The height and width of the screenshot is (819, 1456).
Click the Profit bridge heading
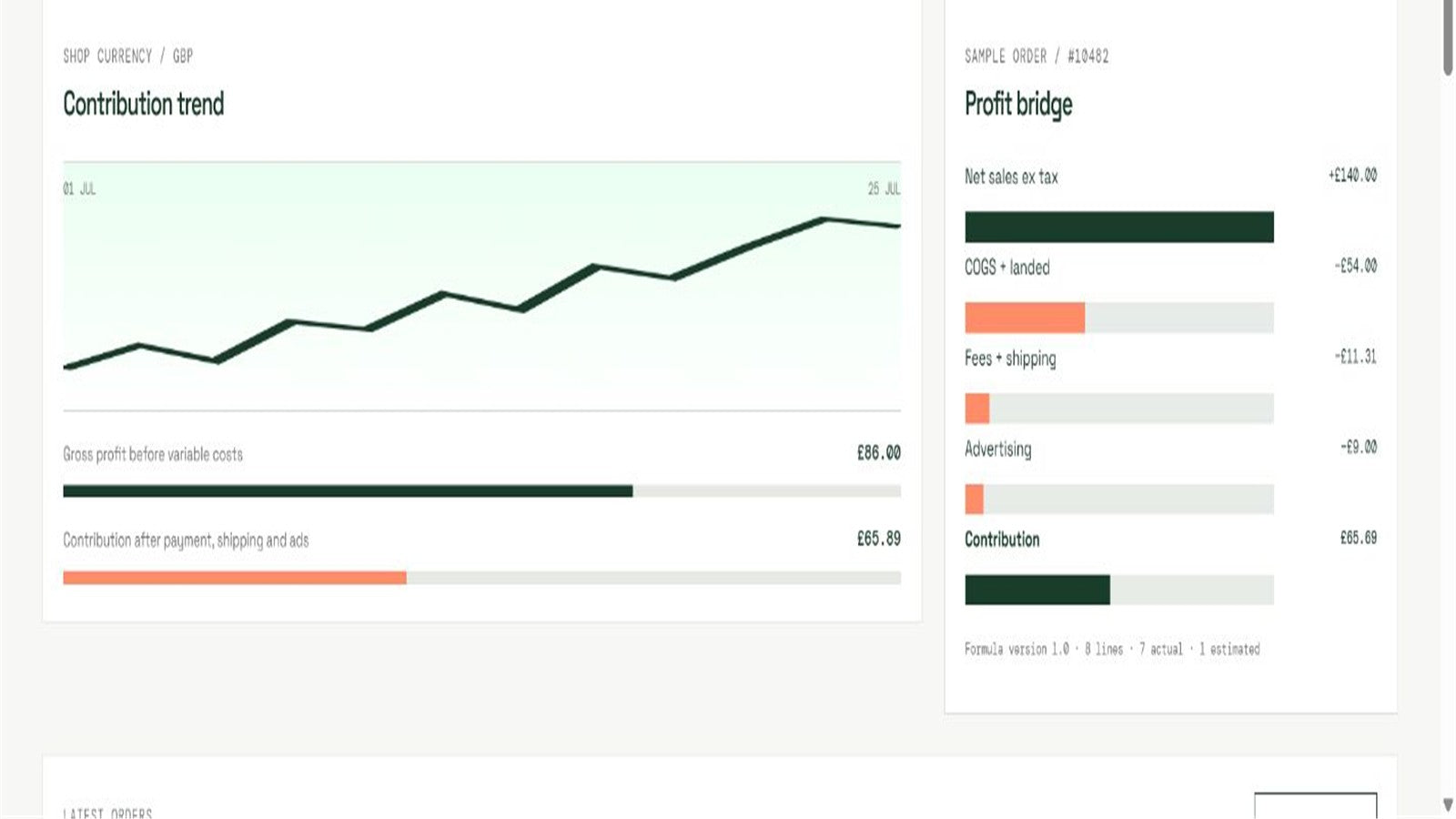[x=1018, y=105]
